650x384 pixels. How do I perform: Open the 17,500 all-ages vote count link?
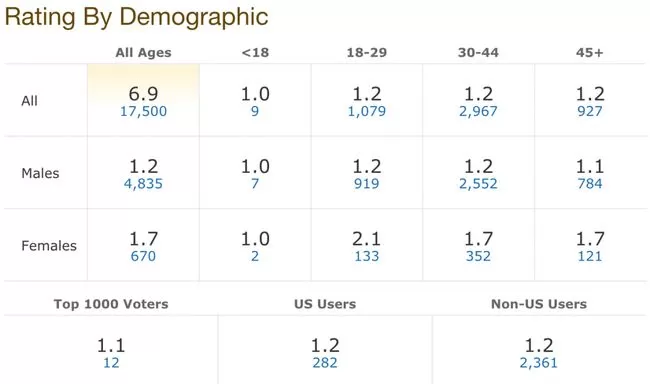[143, 112]
